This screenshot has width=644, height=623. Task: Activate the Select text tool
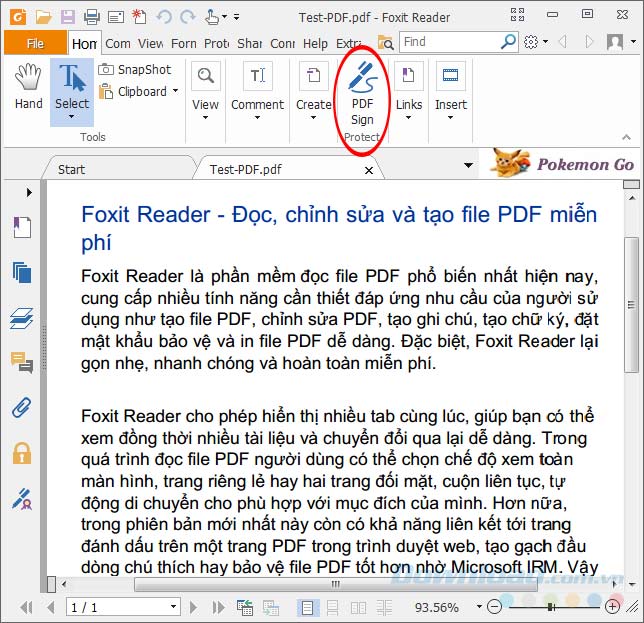click(72, 92)
